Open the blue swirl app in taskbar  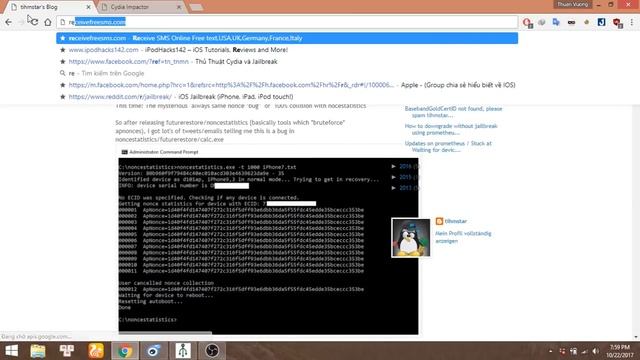[154, 351]
